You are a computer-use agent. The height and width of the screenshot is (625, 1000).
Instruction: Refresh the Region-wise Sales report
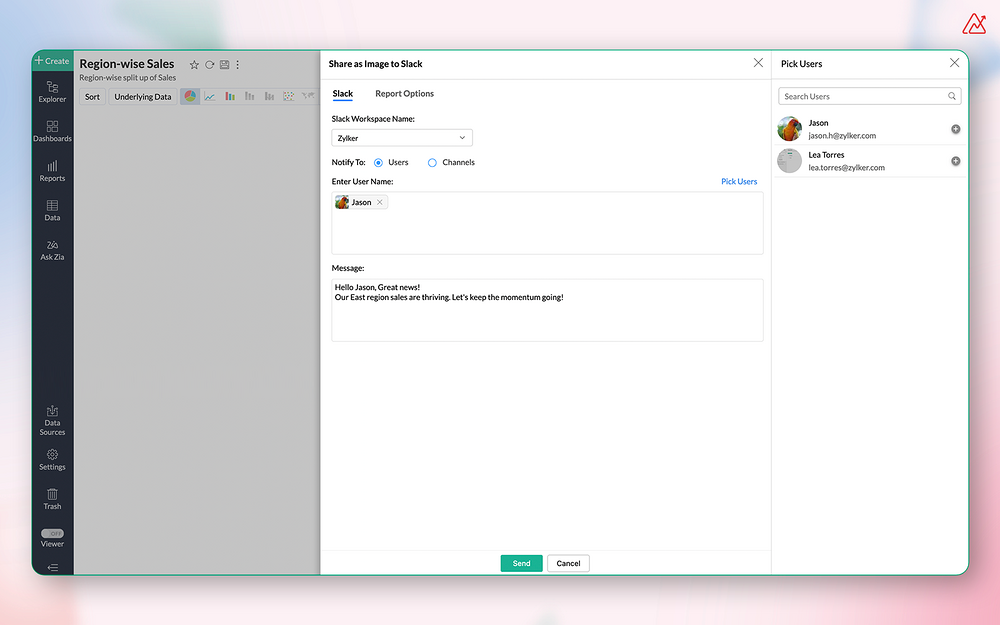[209, 64]
